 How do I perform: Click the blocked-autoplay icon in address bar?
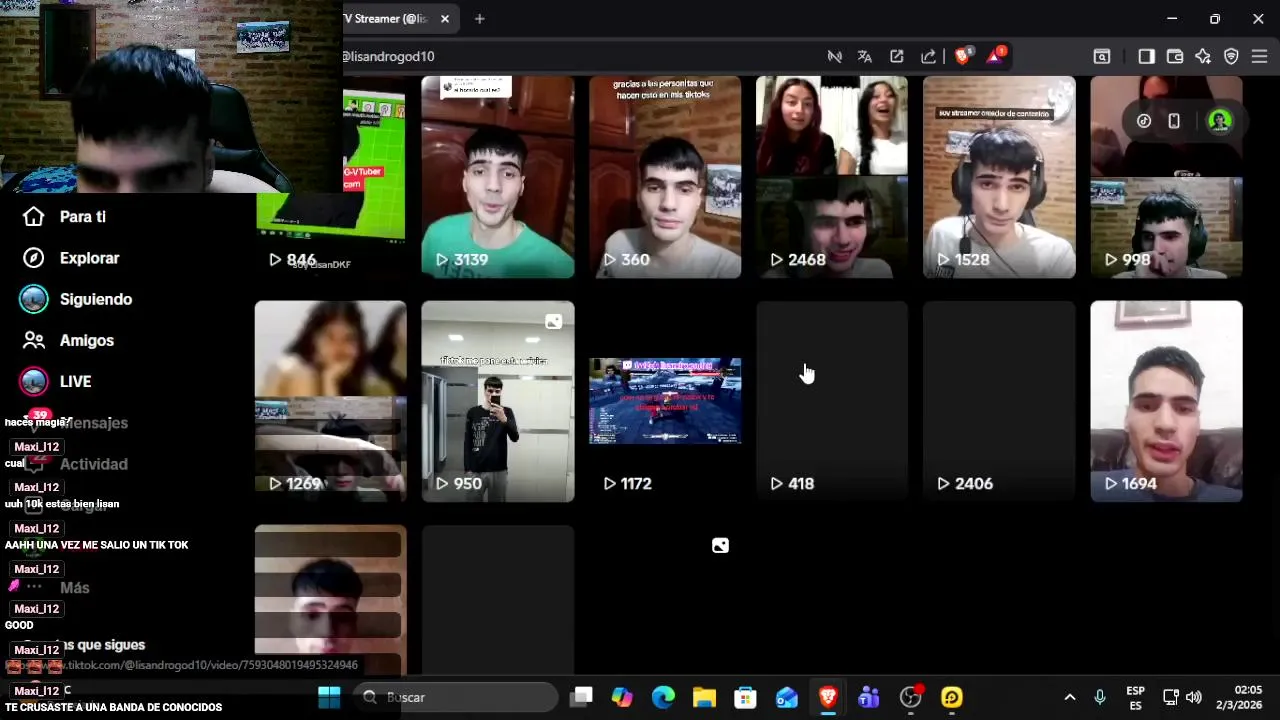pos(835,57)
